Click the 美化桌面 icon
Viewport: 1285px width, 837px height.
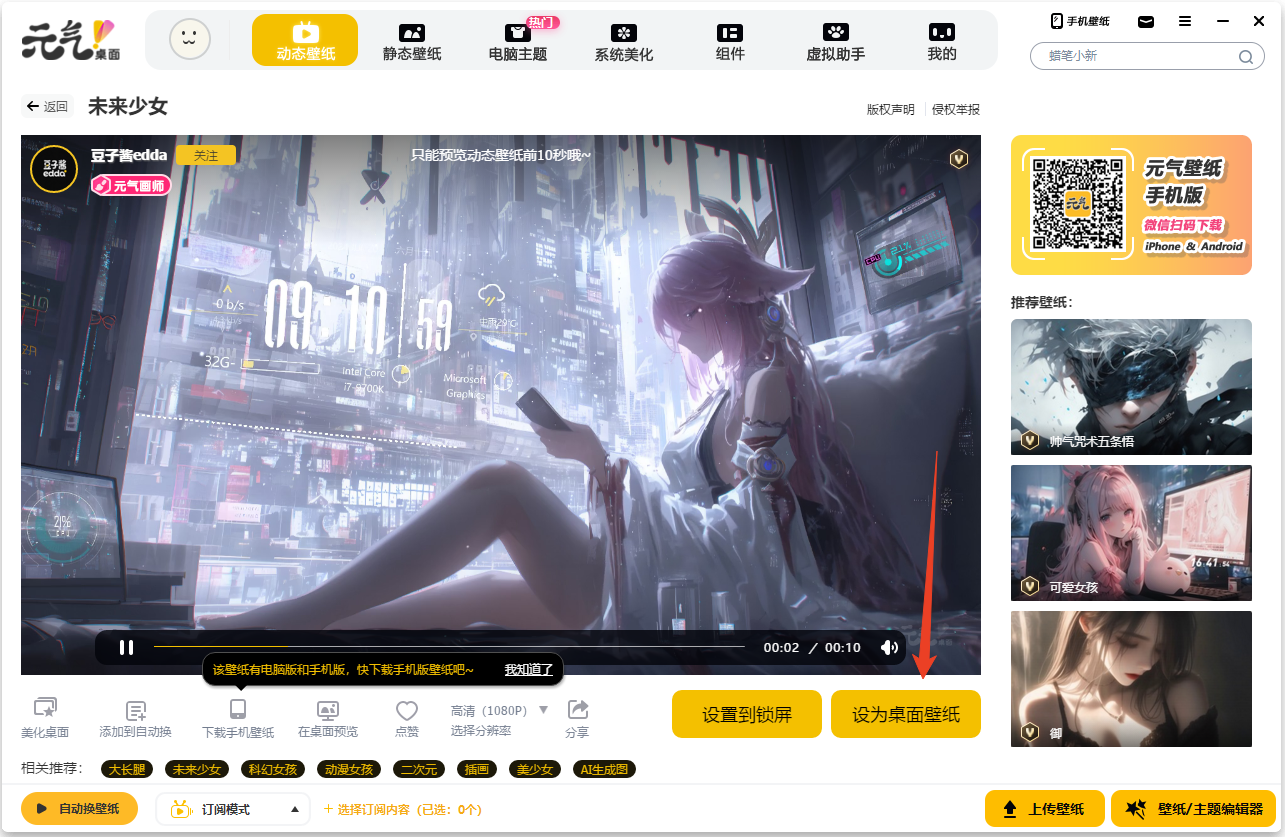coord(45,709)
